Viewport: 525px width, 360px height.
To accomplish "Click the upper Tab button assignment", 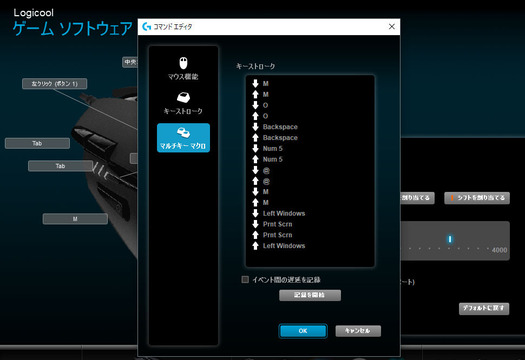I will [37, 143].
